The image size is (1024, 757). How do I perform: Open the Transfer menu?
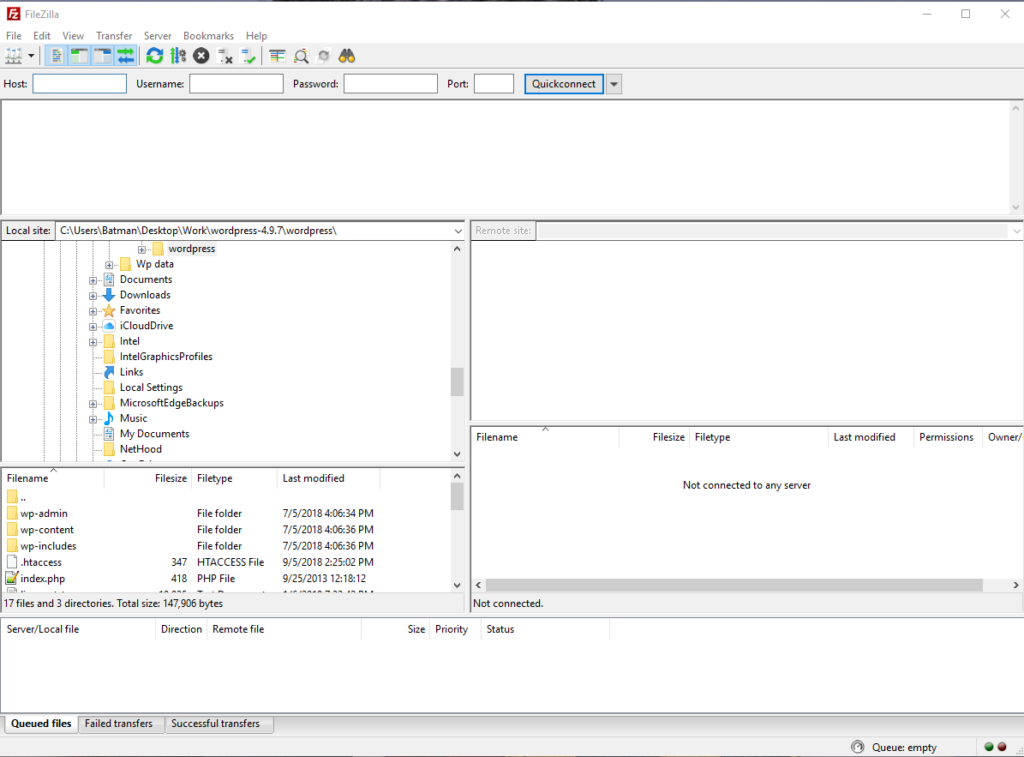point(113,35)
